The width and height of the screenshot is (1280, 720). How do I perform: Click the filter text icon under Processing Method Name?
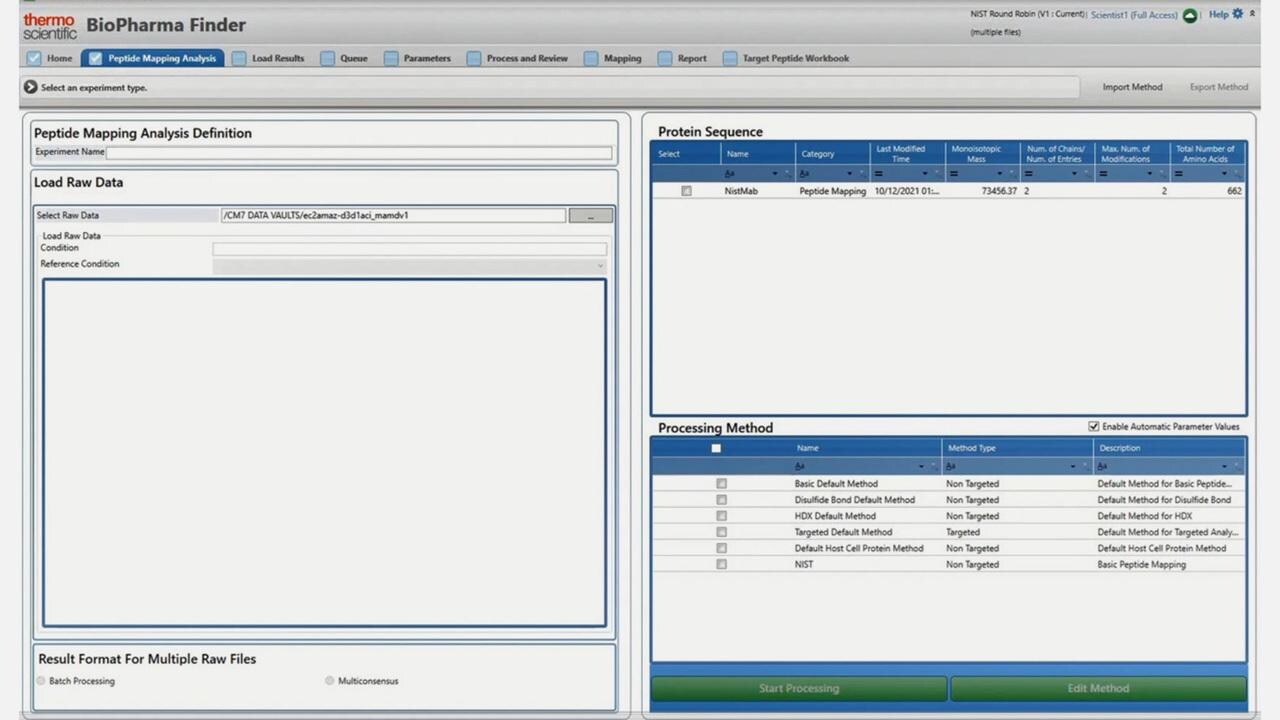coord(800,466)
